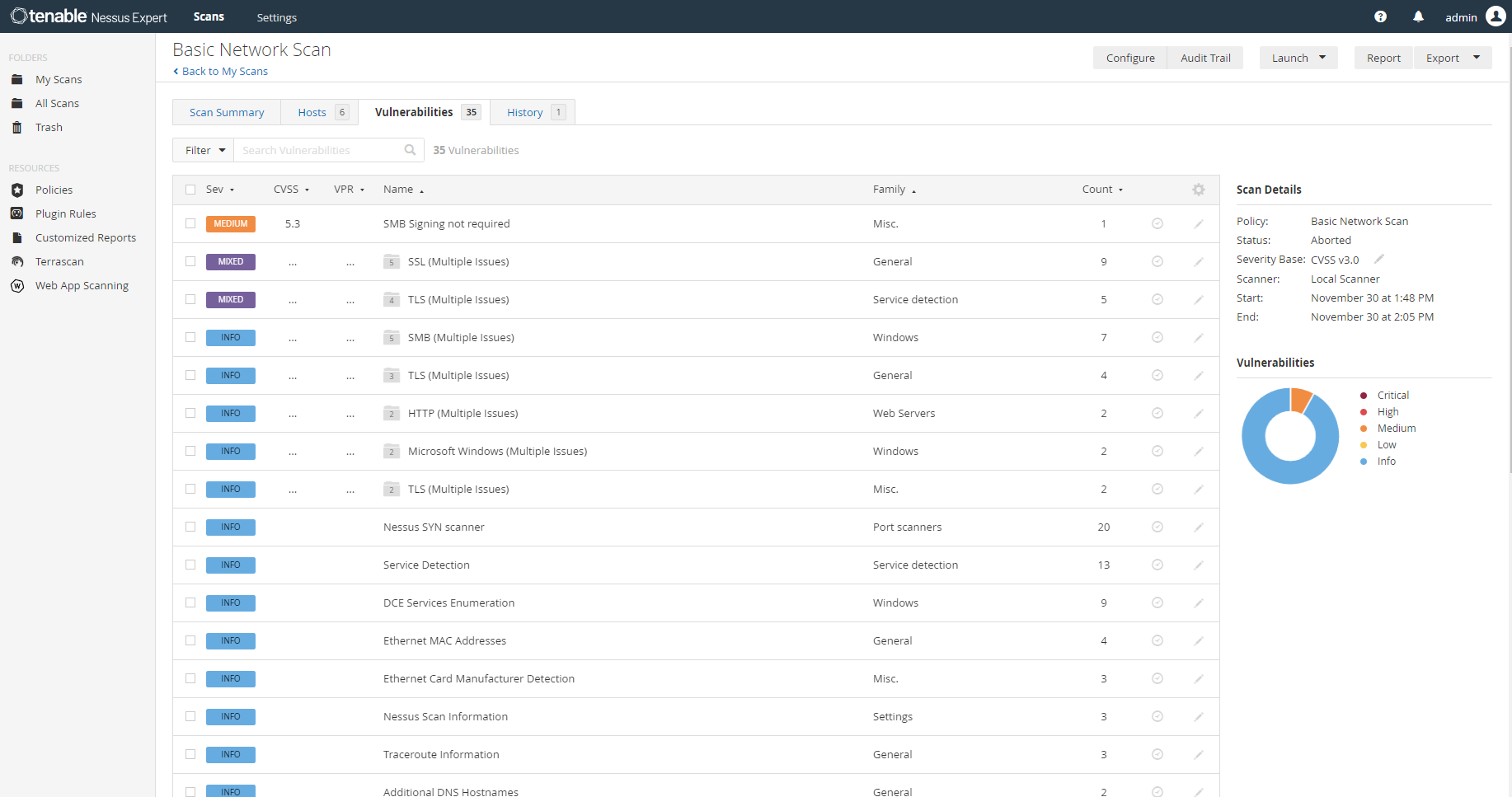1512x797 pixels.
Task: Select the Nessus SYN scanner row checkbox
Action: coord(190,527)
